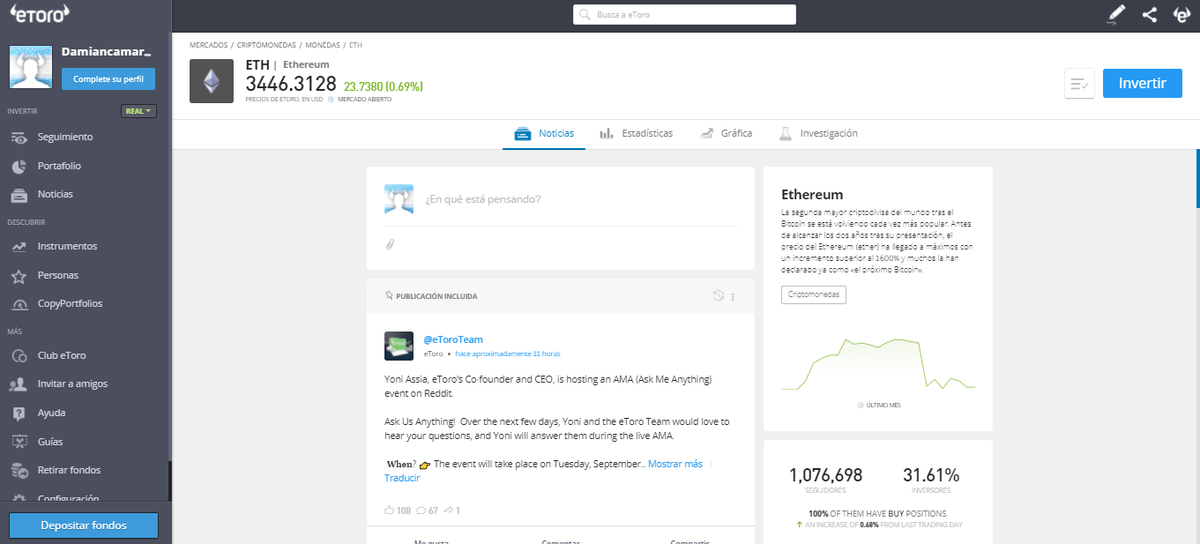Switch to the Noticias tab
1200x544 pixels.
544,133
